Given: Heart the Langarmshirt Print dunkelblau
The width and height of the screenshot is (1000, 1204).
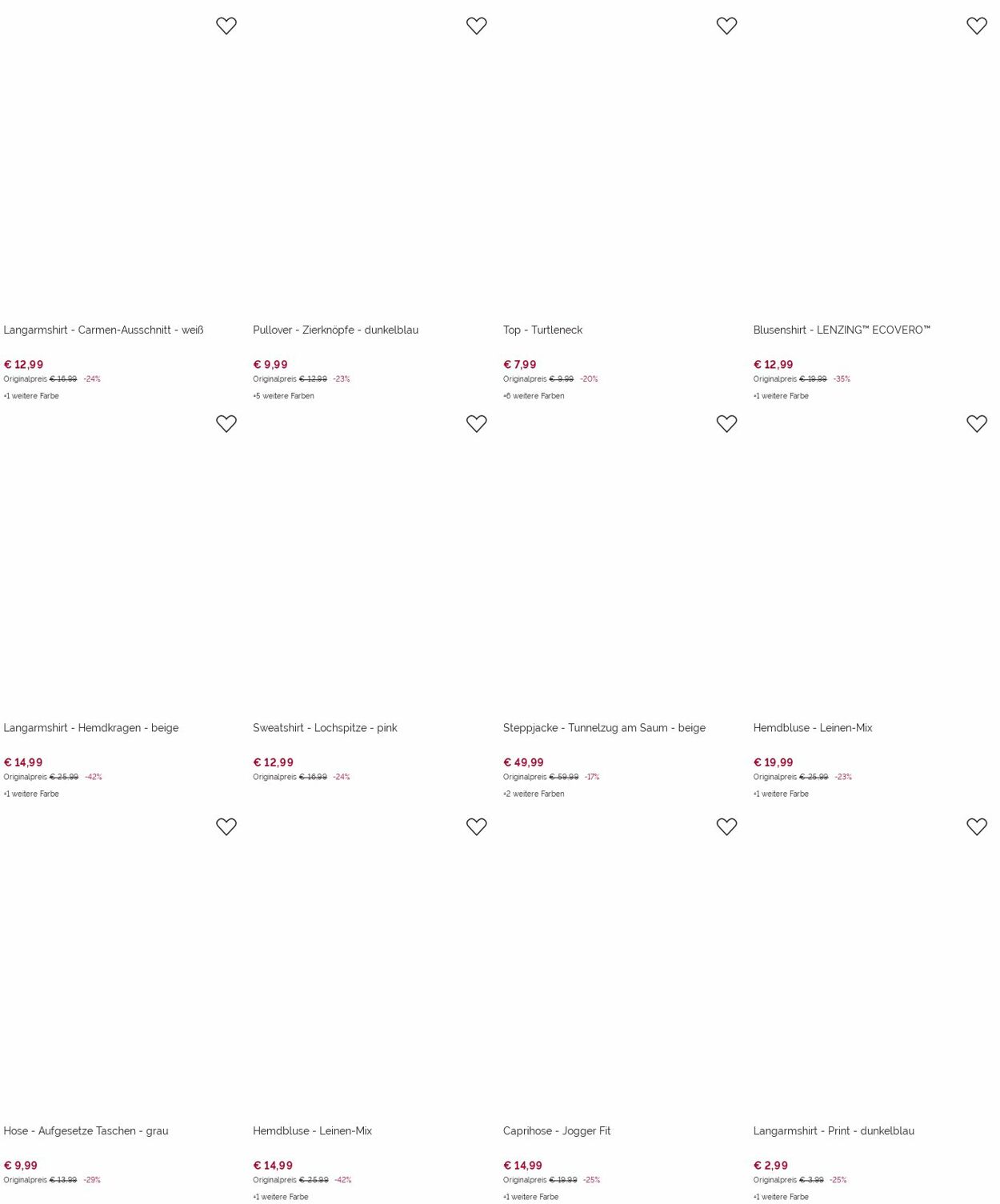Looking at the screenshot, I should pyautogui.click(x=977, y=826).
